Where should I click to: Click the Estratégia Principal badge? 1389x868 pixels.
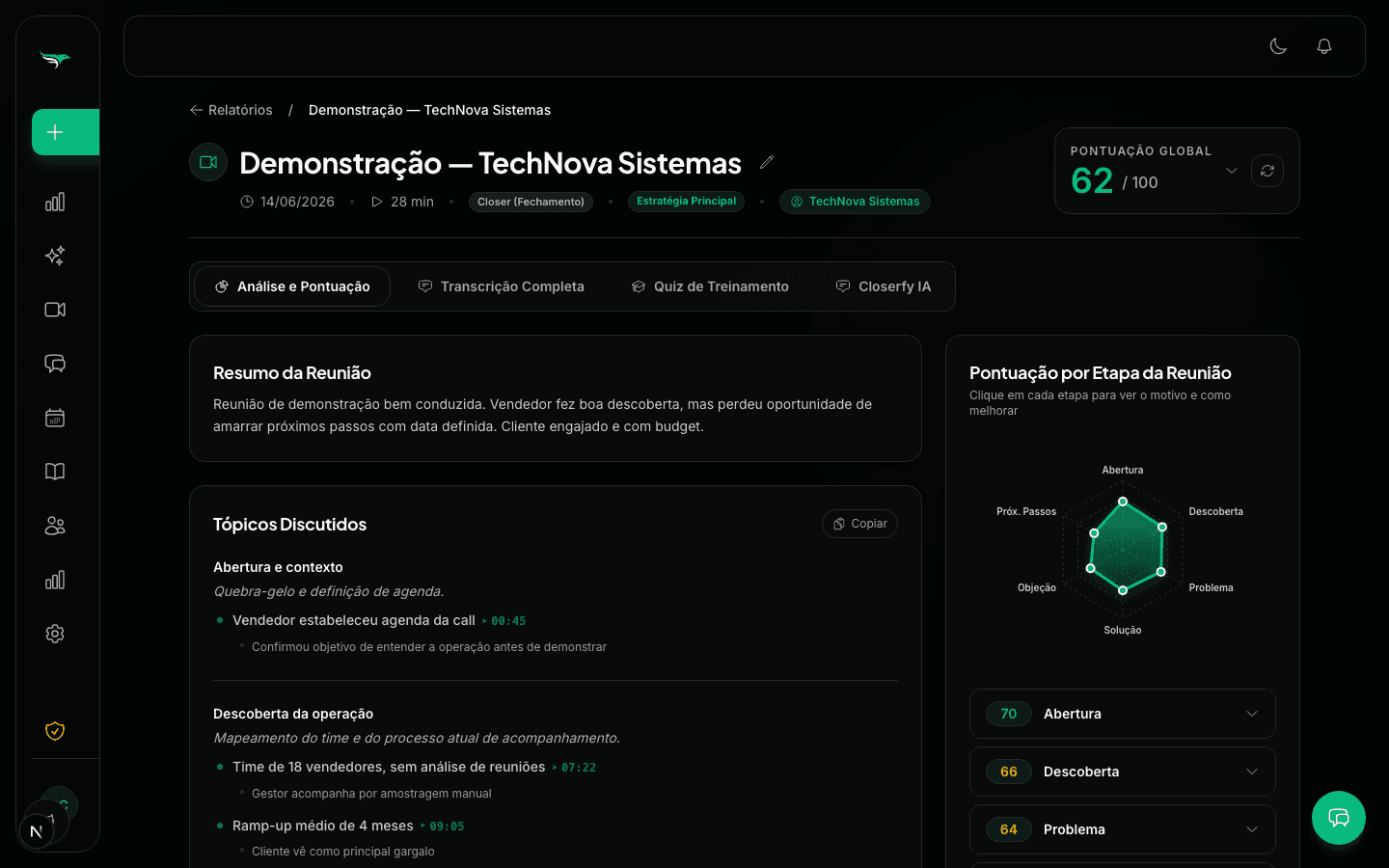[687, 202]
